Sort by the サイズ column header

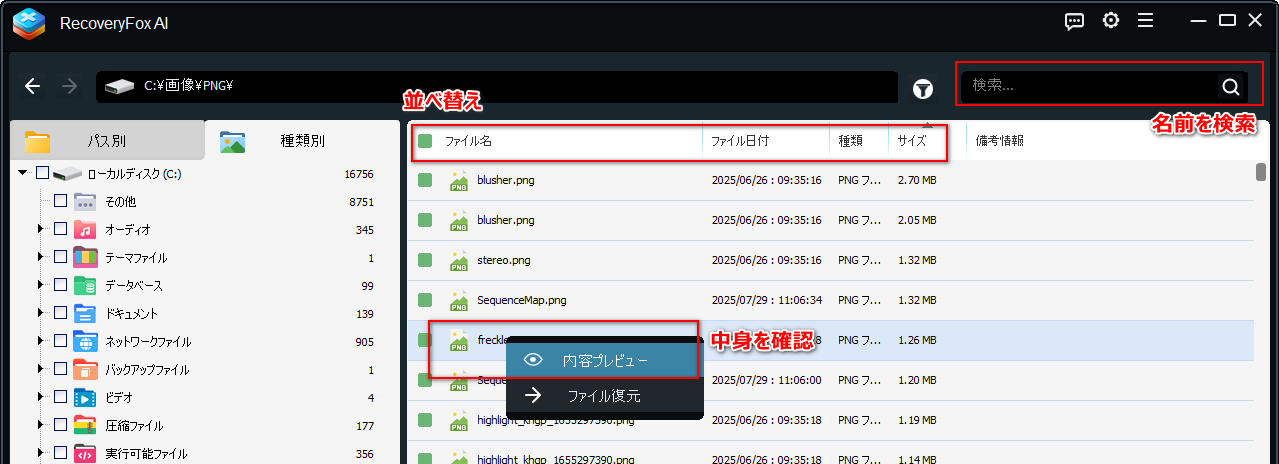click(x=911, y=141)
